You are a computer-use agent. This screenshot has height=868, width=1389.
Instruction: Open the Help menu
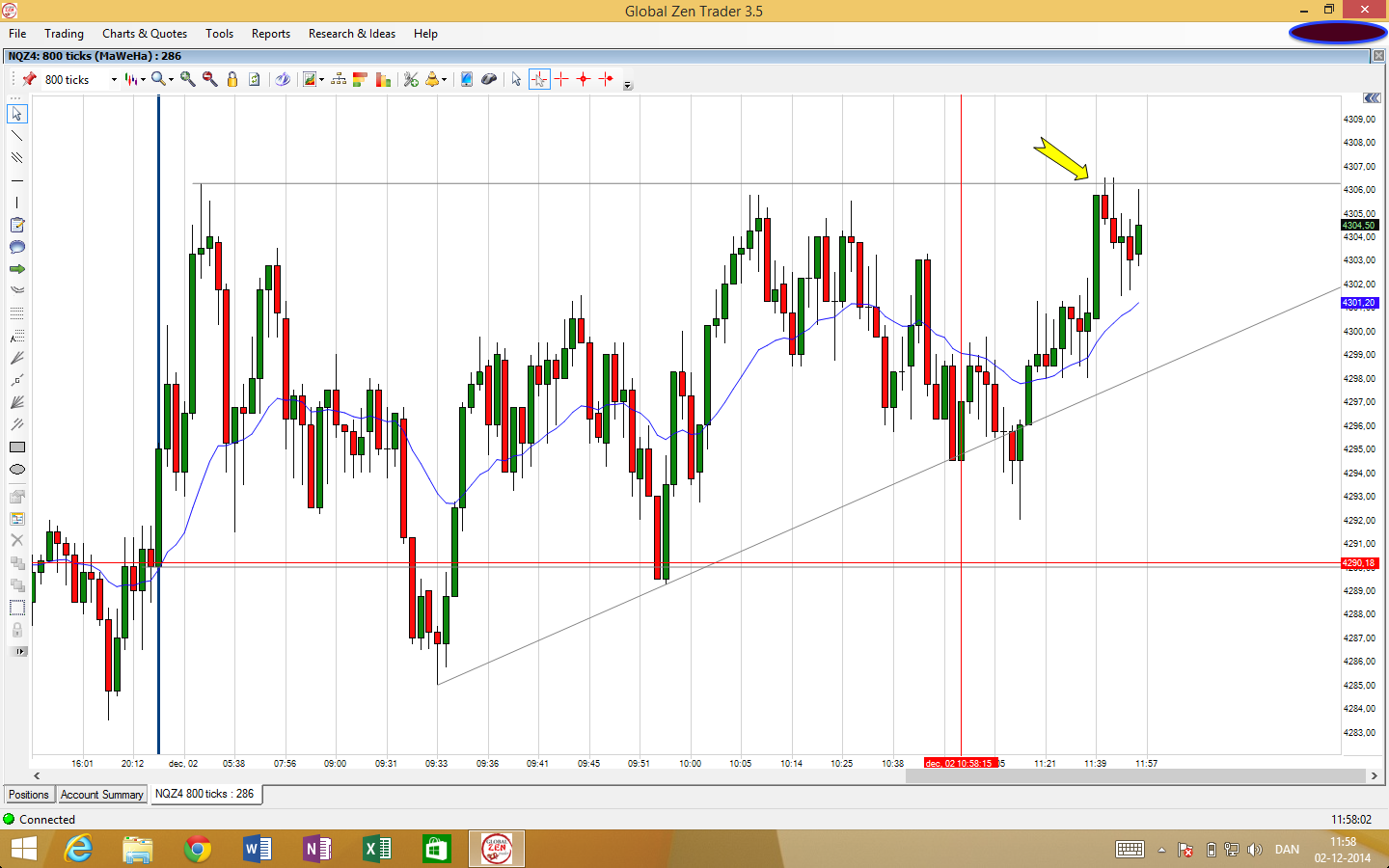pyautogui.click(x=425, y=34)
